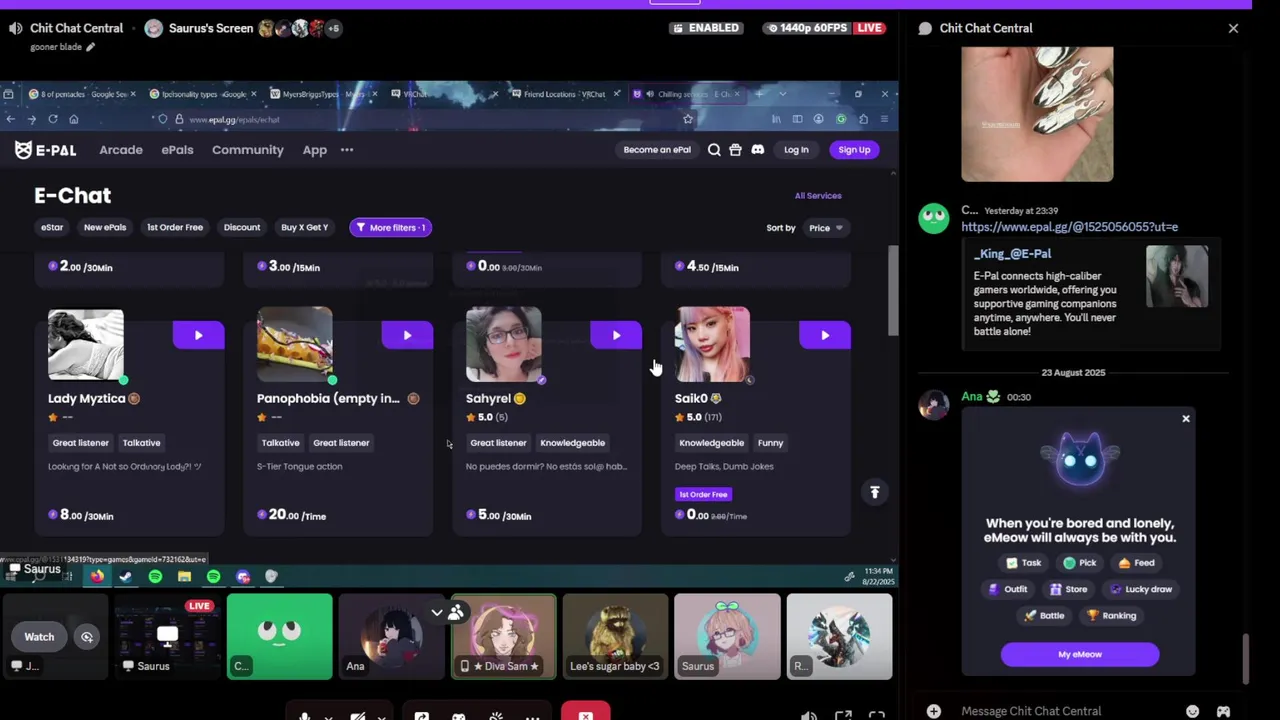Viewport: 1280px width, 720px height.
Task: Click the Ranking chip in the eMeow card
Action: click(1111, 616)
